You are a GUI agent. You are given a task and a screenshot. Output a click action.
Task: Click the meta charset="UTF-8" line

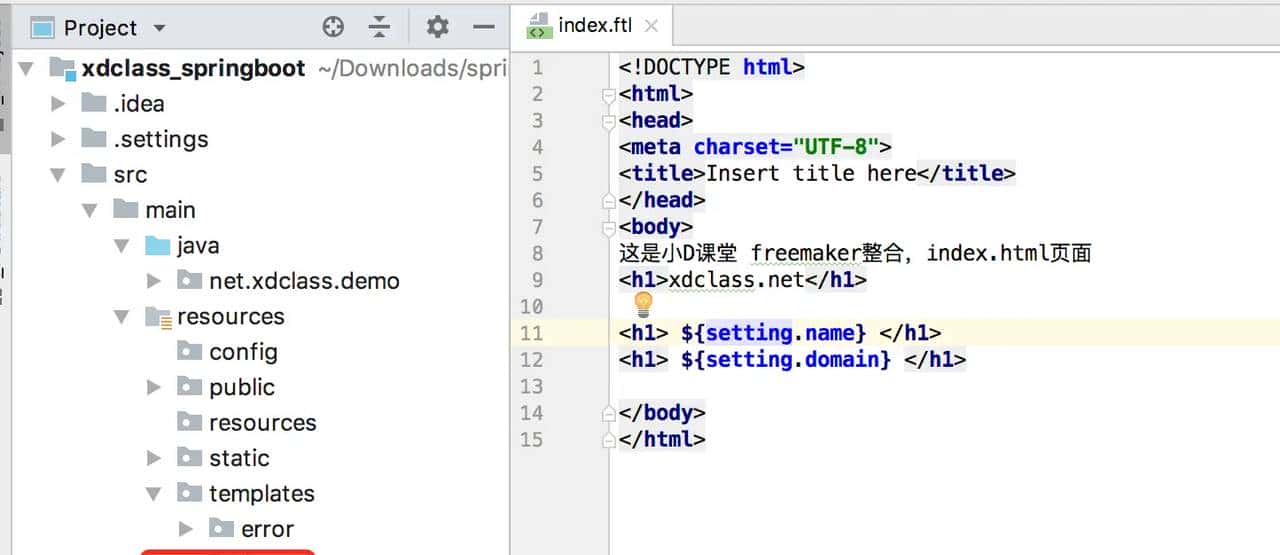tap(755, 147)
